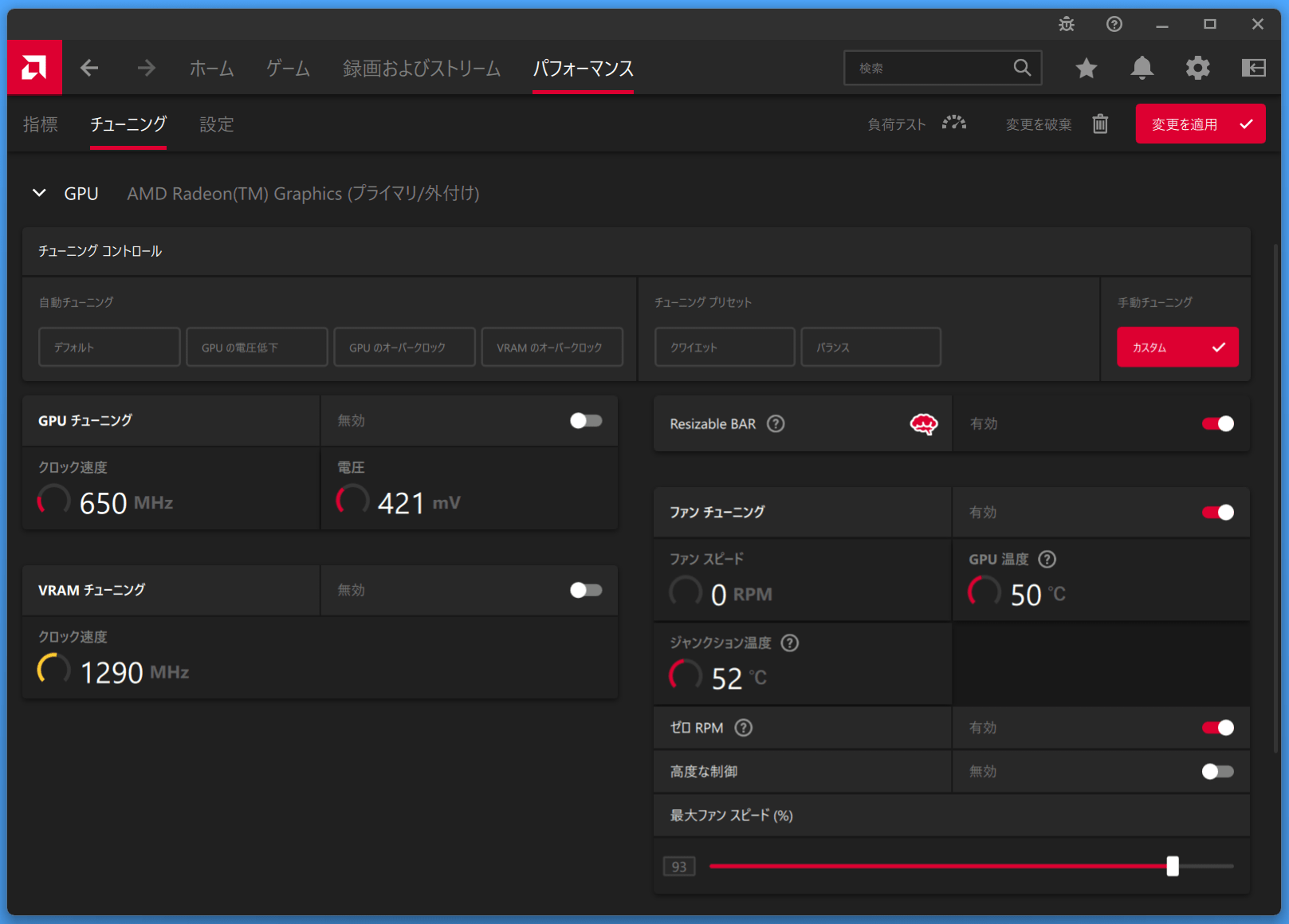This screenshot has width=1289, height=924.
Task: Open the 録画およびストリーム tab
Action: click(x=422, y=69)
